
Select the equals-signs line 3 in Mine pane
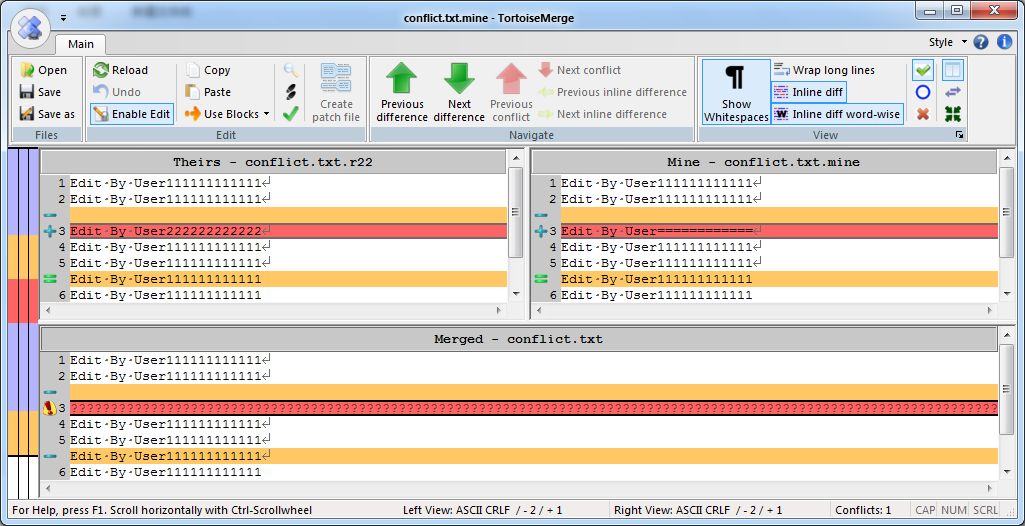[x=779, y=231]
